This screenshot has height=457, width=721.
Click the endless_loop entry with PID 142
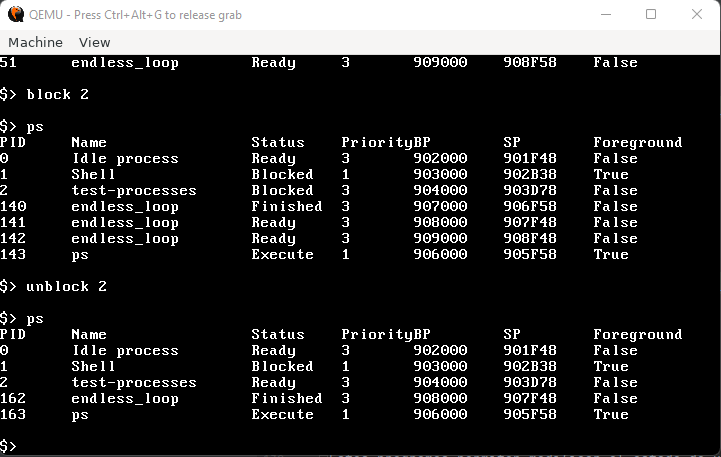click(x=125, y=238)
